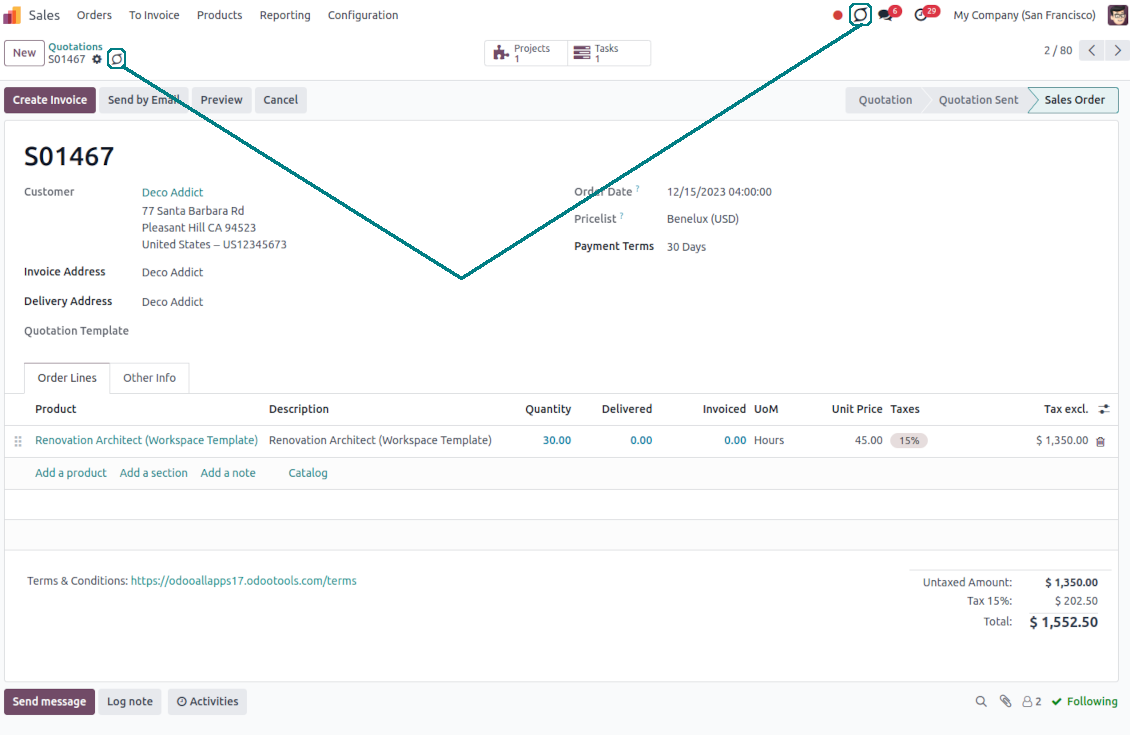1130x735 pixels.
Task: Go to the next record arrow
Action: (x=1118, y=50)
